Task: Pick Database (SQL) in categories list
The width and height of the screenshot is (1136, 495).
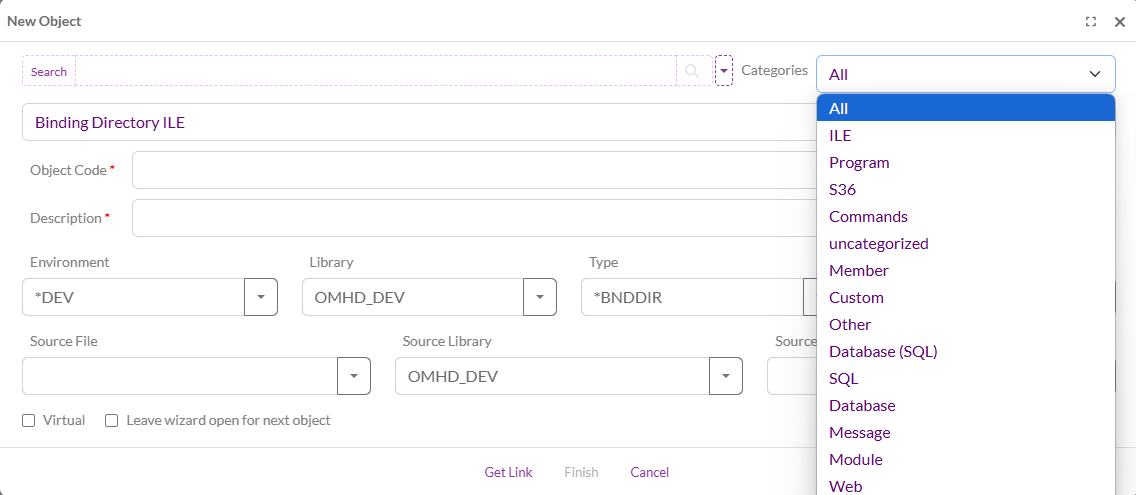Action: (883, 351)
